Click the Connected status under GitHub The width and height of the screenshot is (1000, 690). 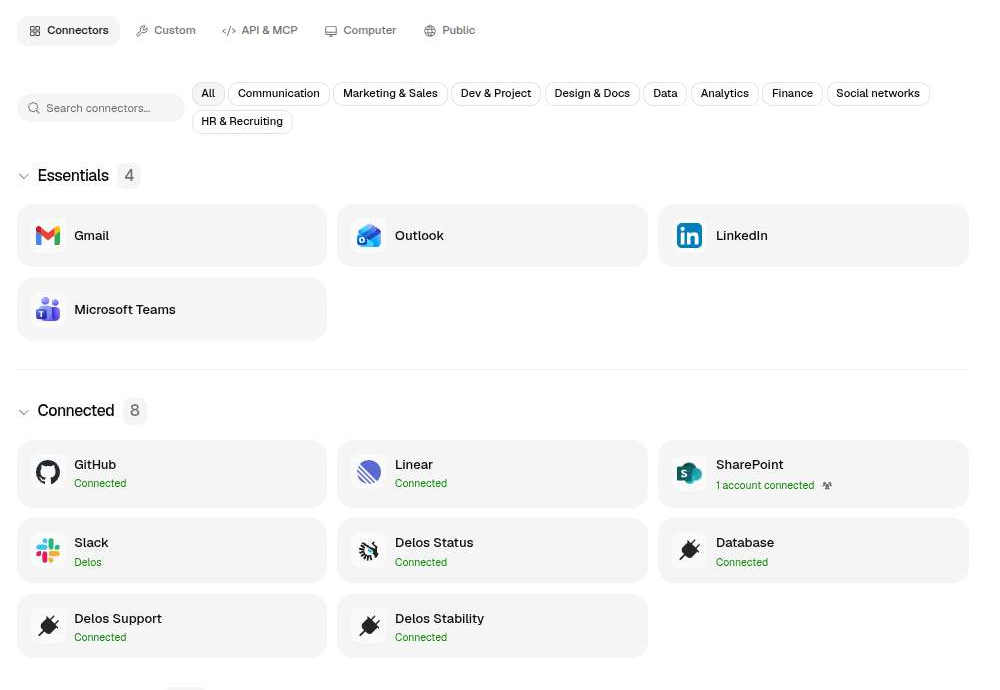(100, 483)
